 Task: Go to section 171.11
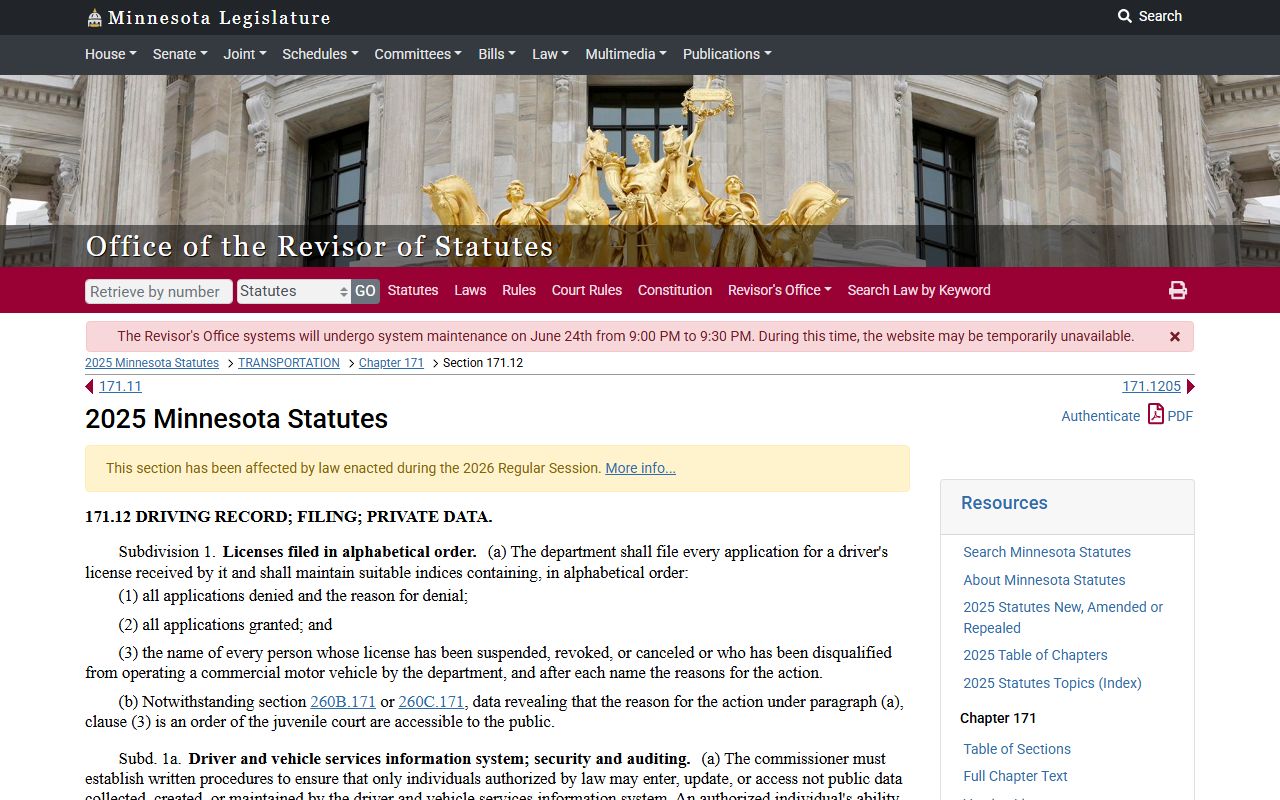[x=120, y=387]
